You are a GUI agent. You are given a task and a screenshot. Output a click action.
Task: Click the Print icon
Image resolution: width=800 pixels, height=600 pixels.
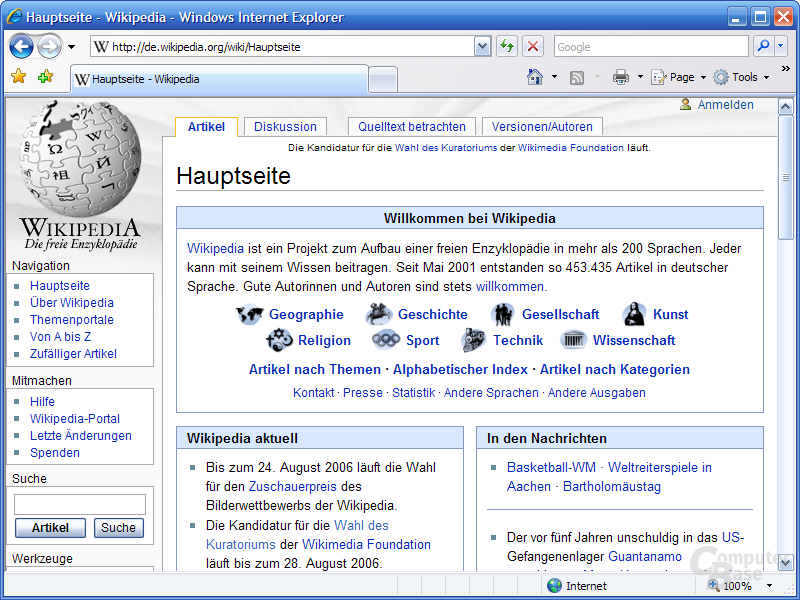(620, 77)
